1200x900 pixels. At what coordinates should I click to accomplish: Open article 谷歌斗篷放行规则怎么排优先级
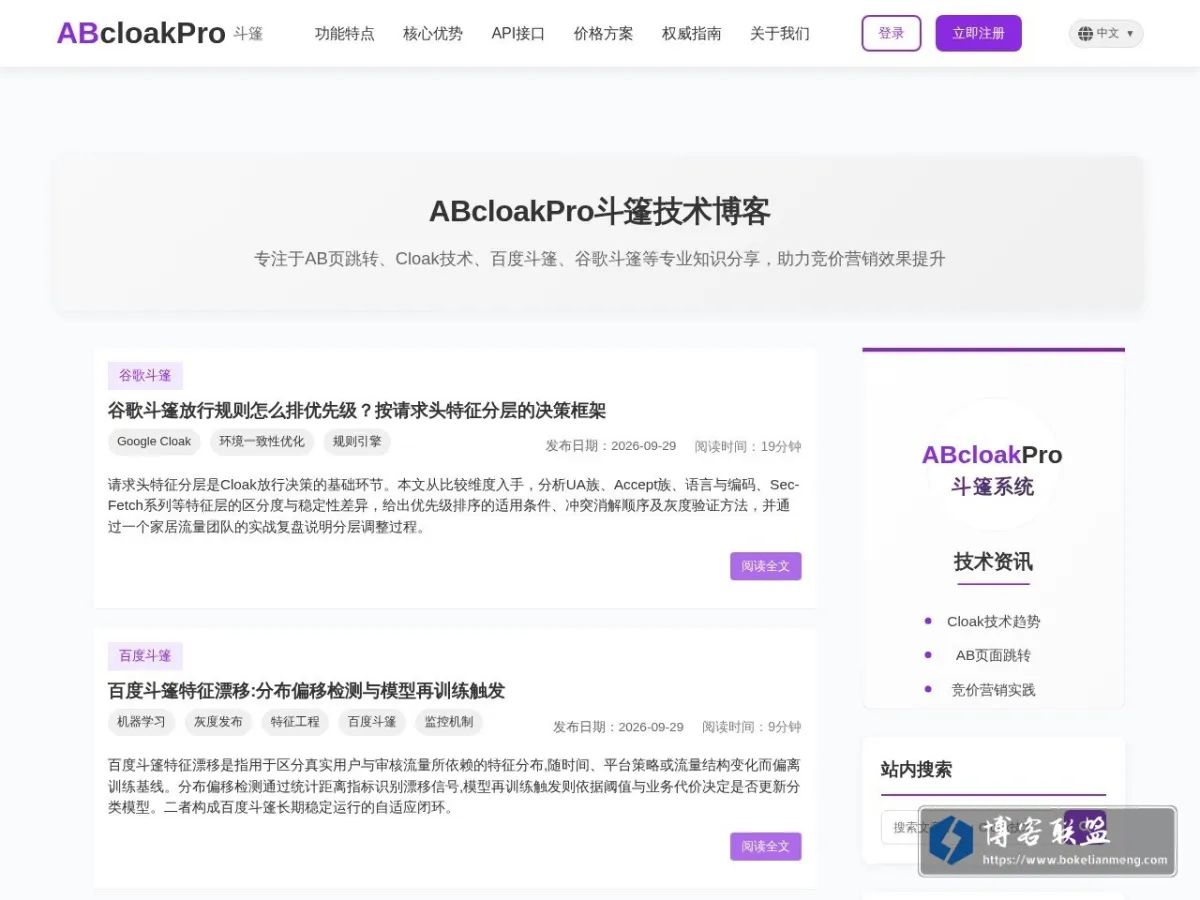pos(357,410)
